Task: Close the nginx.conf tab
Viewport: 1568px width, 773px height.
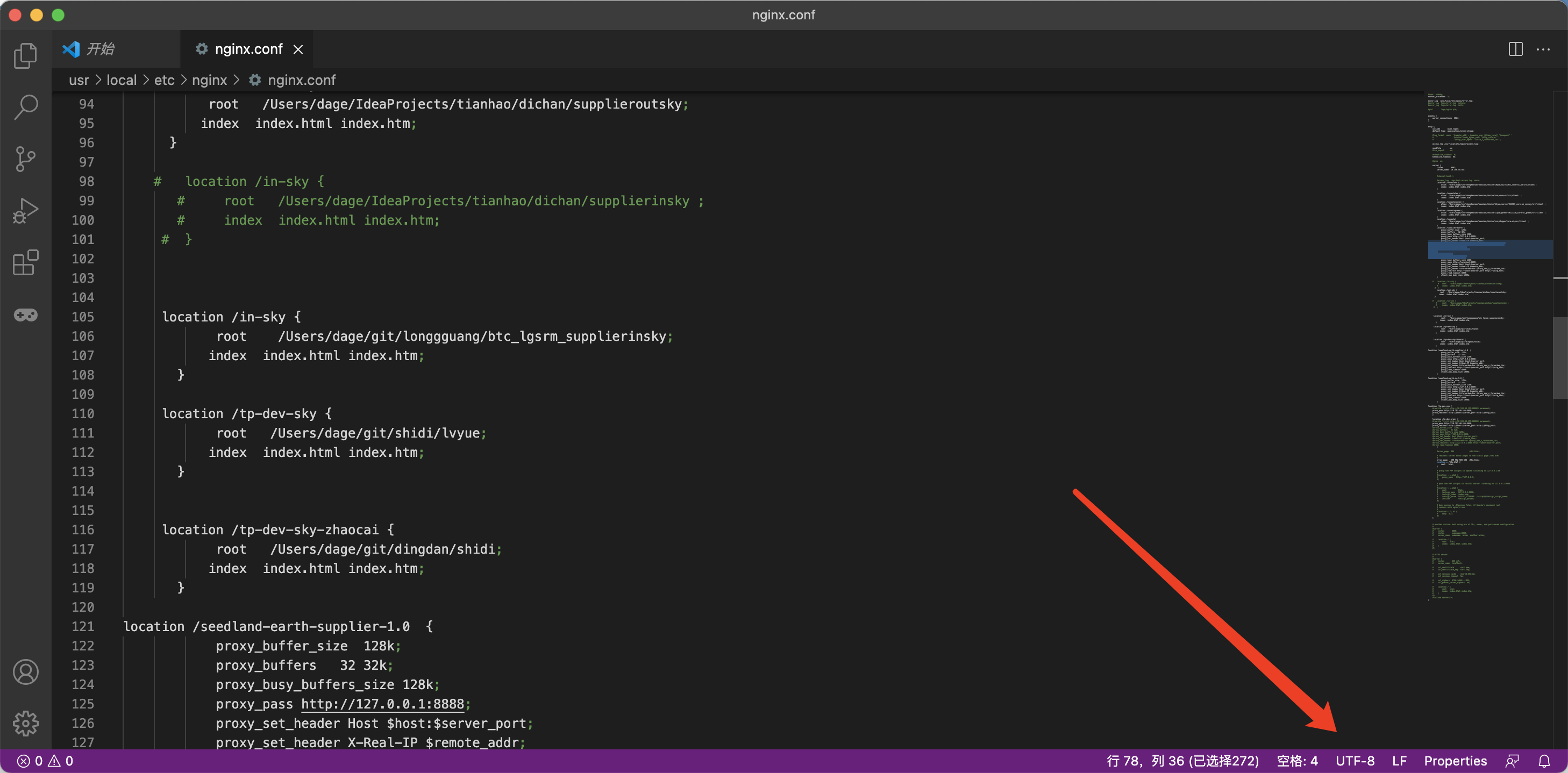Action: [298, 49]
